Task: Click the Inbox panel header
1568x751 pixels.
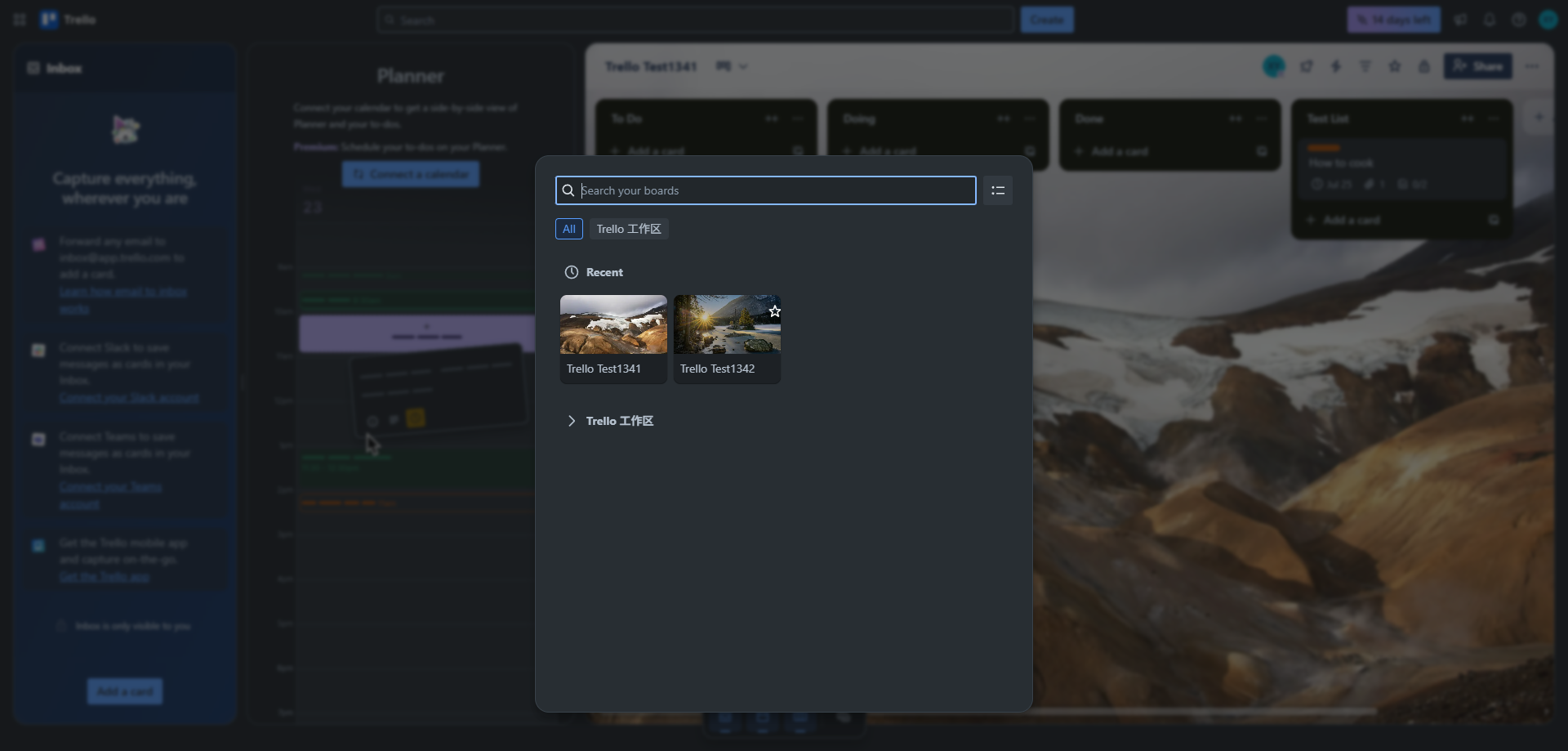Action: click(125, 68)
